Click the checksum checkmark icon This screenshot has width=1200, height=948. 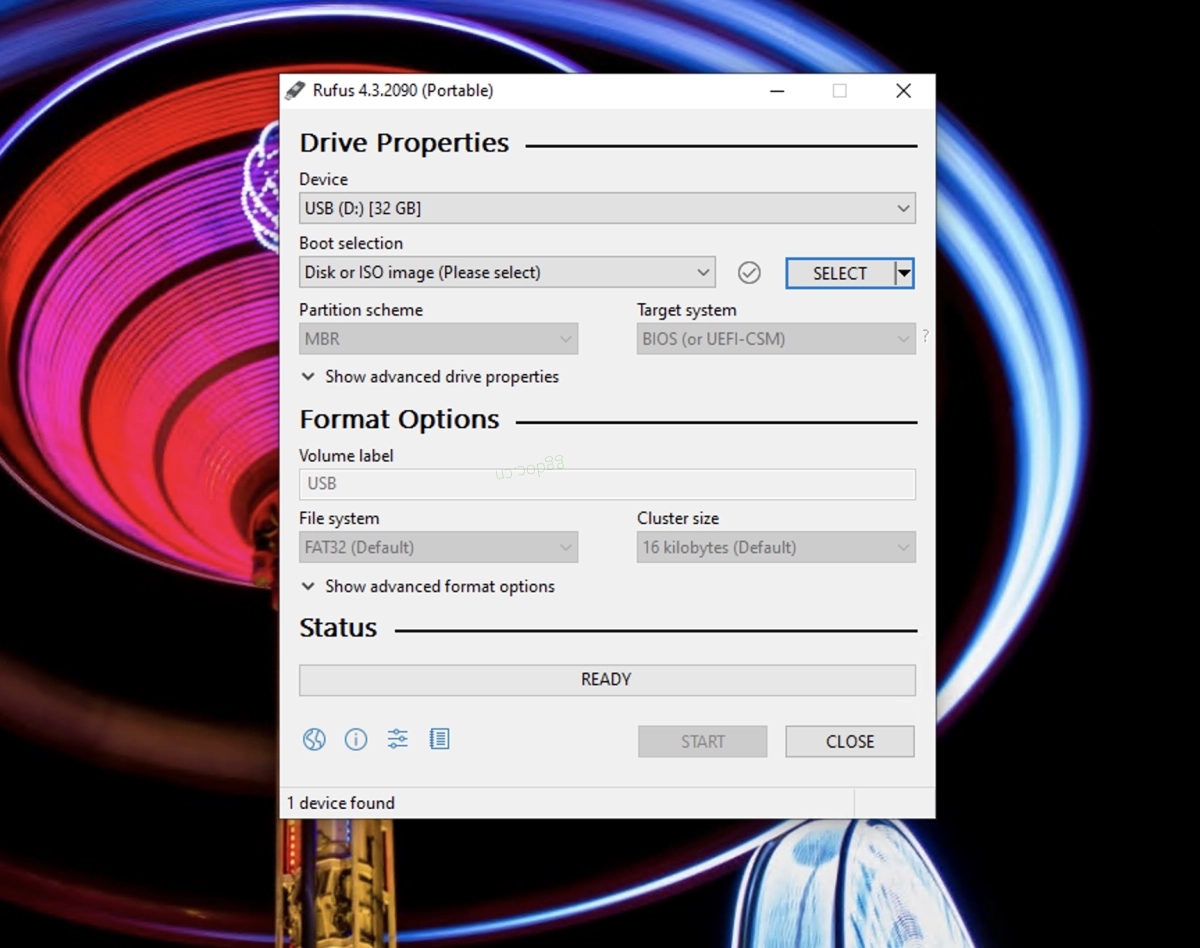[x=749, y=272]
